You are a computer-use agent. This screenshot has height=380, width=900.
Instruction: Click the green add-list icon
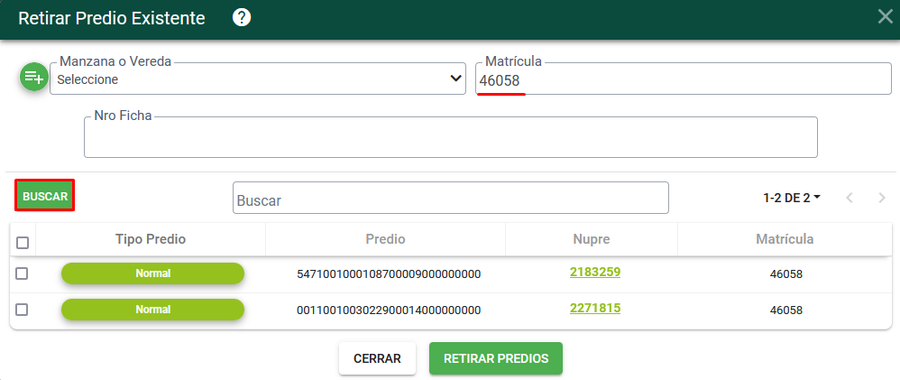click(x=34, y=76)
